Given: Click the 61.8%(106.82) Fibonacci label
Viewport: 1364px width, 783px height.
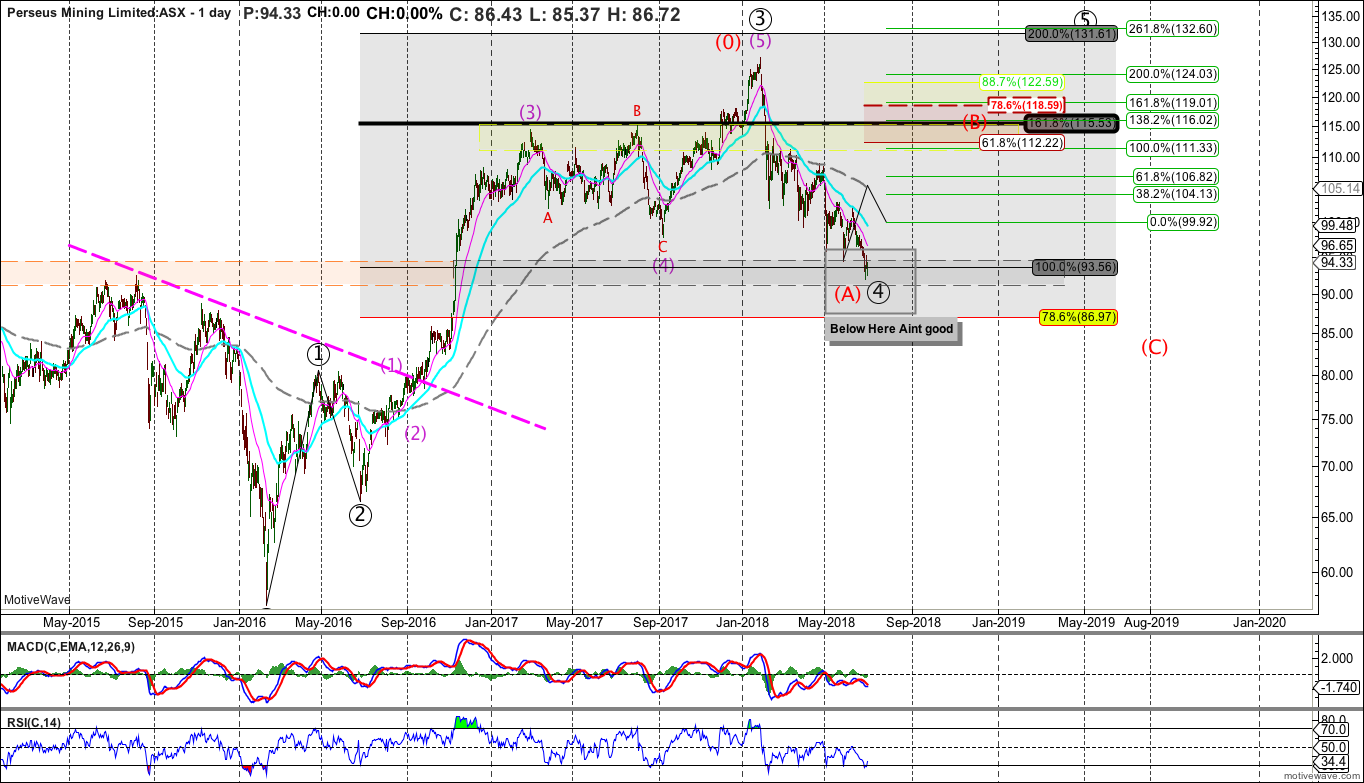Looking at the screenshot, I should pyautogui.click(x=1174, y=176).
